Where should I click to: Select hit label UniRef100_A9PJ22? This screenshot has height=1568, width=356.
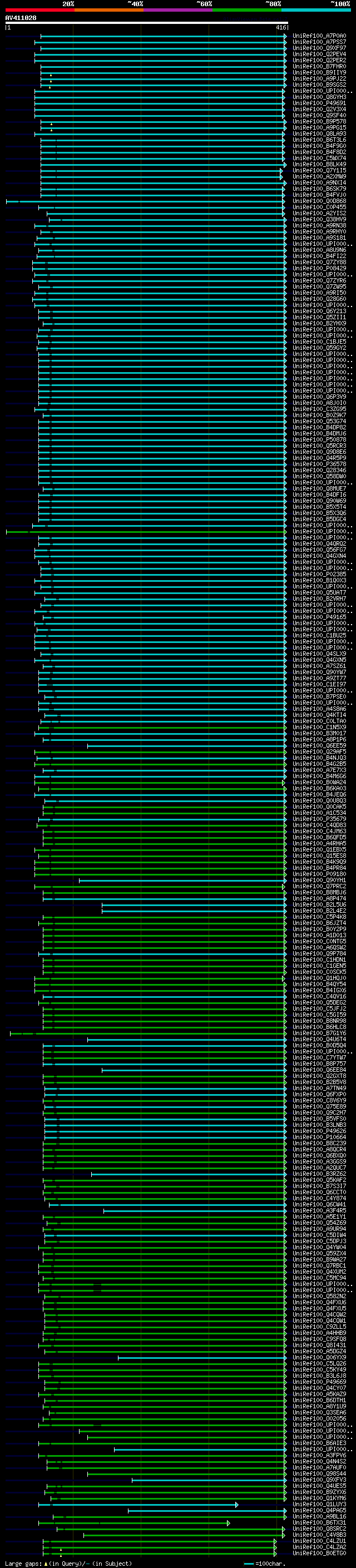(x=319, y=78)
